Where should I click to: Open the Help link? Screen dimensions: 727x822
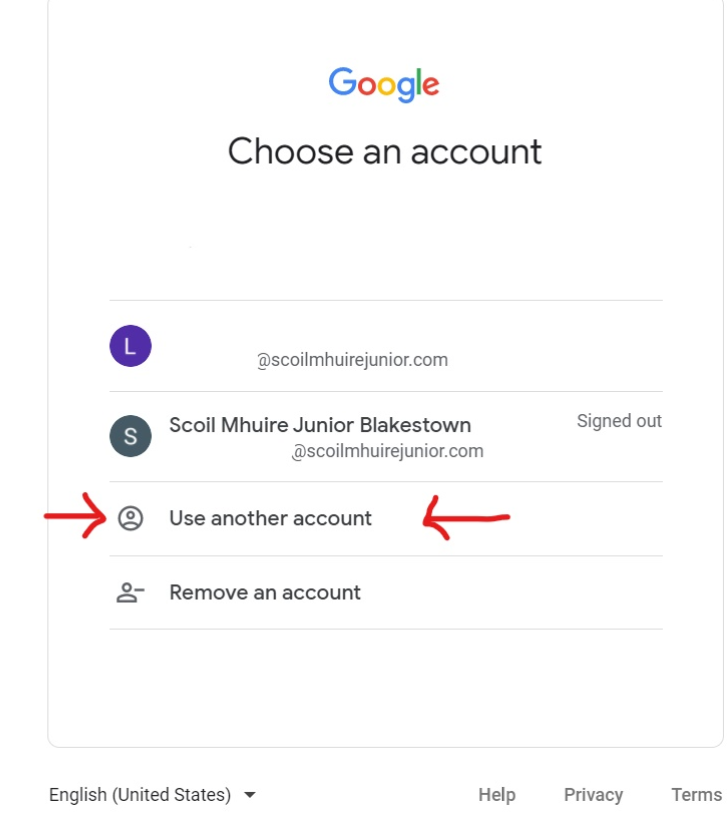497,795
